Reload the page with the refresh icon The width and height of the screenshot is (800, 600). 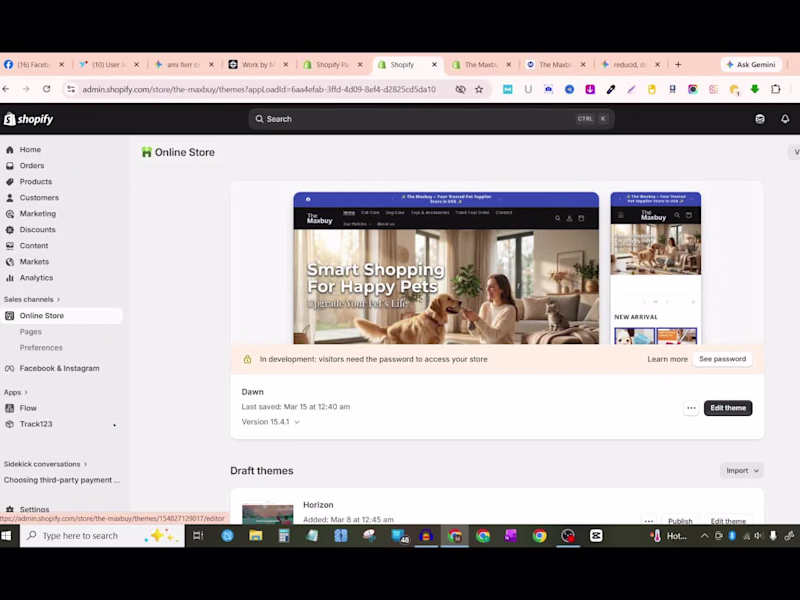click(46, 89)
